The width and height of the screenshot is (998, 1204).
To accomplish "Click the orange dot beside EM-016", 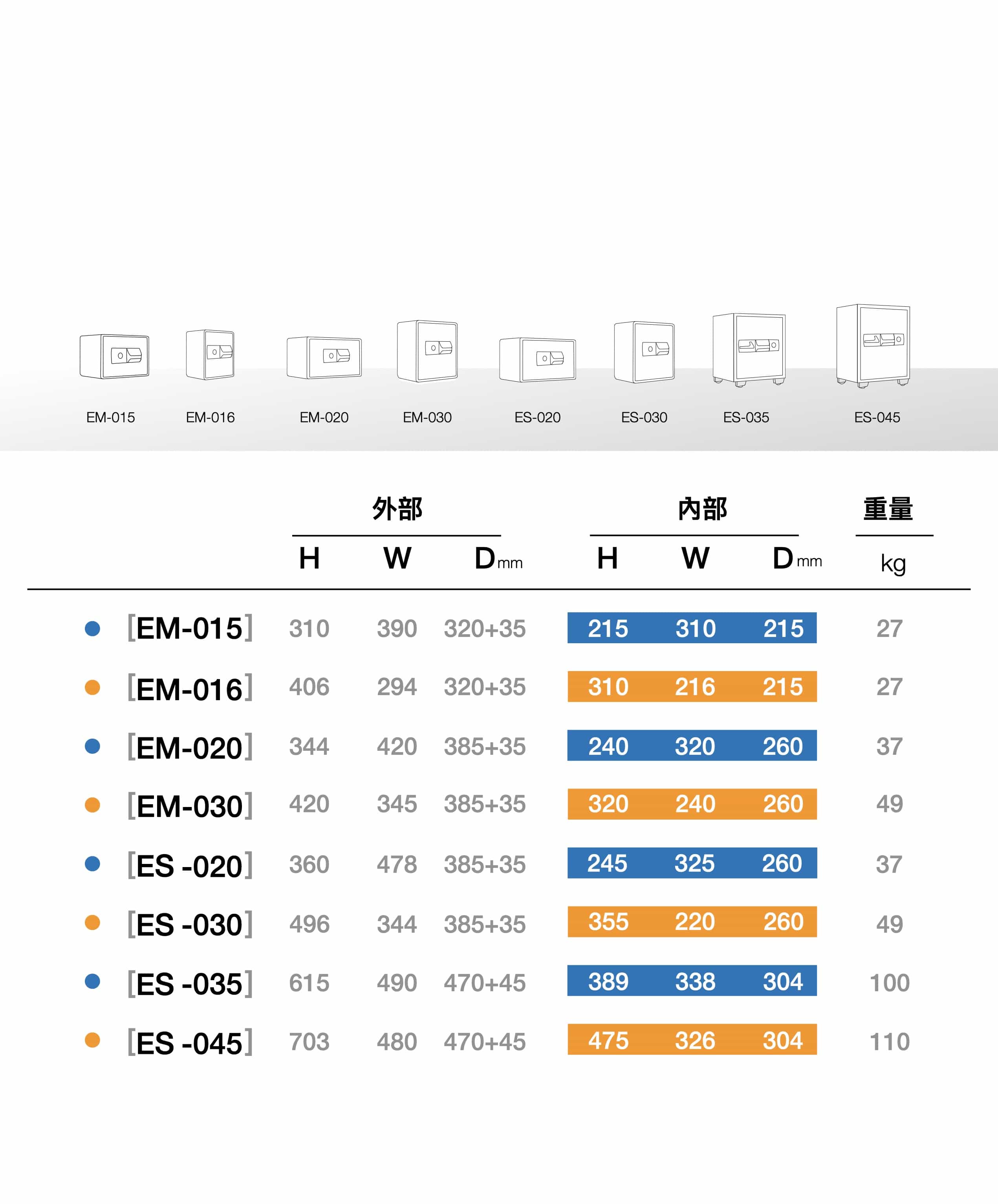I will pyautogui.click(x=92, y=687).
